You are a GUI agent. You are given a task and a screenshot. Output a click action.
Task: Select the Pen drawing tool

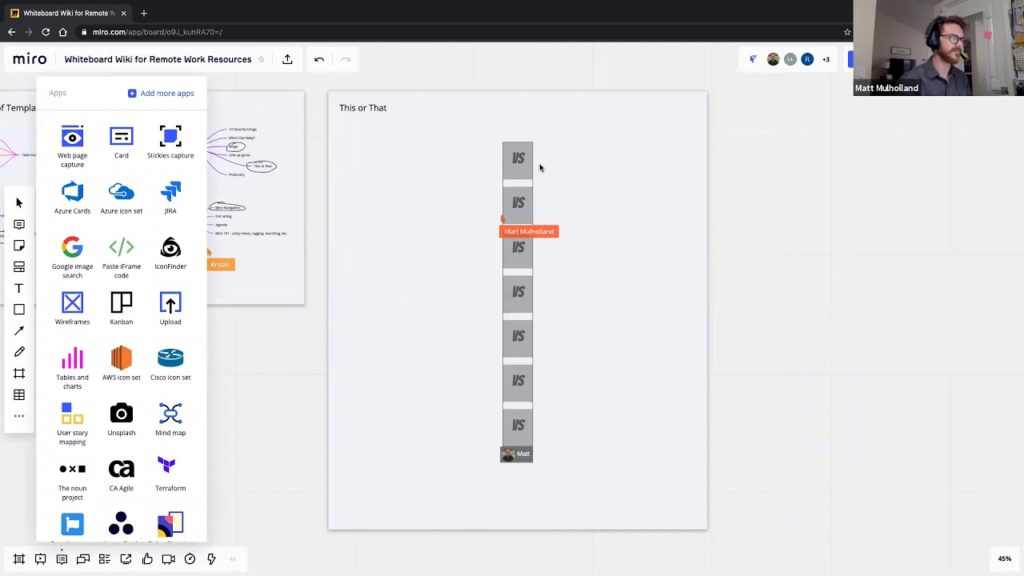(x=19, y=352)
